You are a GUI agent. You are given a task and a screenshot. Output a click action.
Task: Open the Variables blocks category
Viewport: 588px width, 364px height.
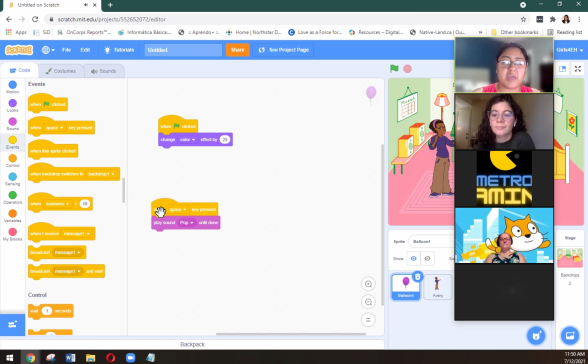click(12, 216)
